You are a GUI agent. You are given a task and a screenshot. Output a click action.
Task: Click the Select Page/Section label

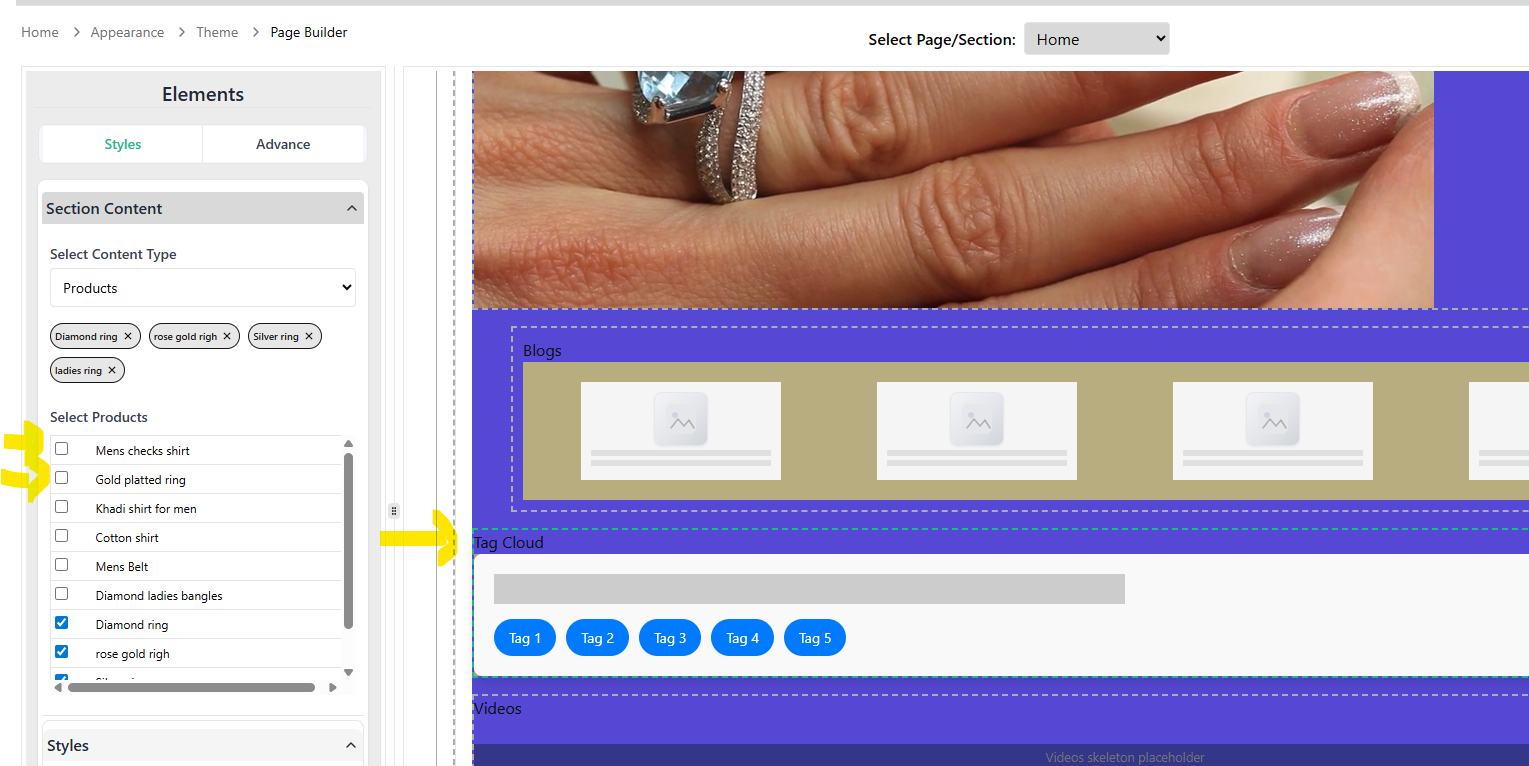942,40
